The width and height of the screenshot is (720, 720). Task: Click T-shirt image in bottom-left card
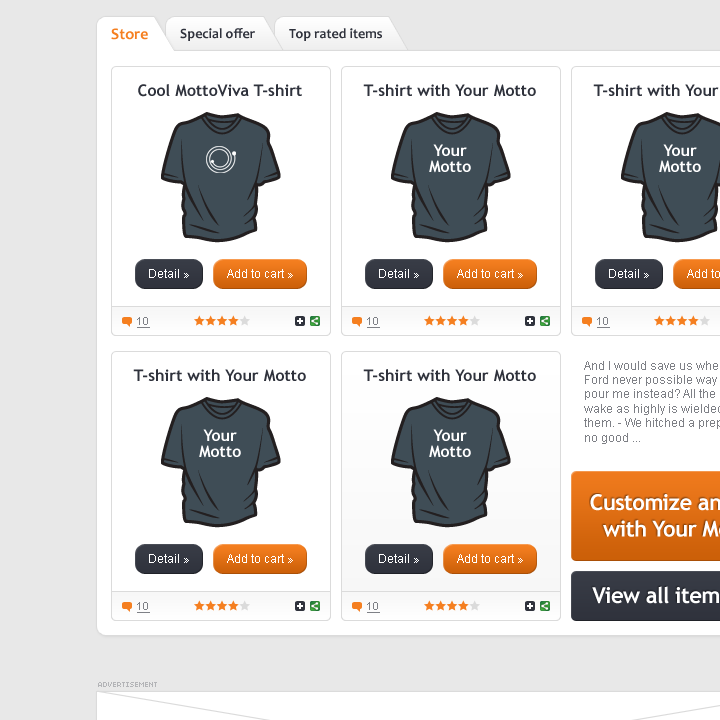coord(221,462)
